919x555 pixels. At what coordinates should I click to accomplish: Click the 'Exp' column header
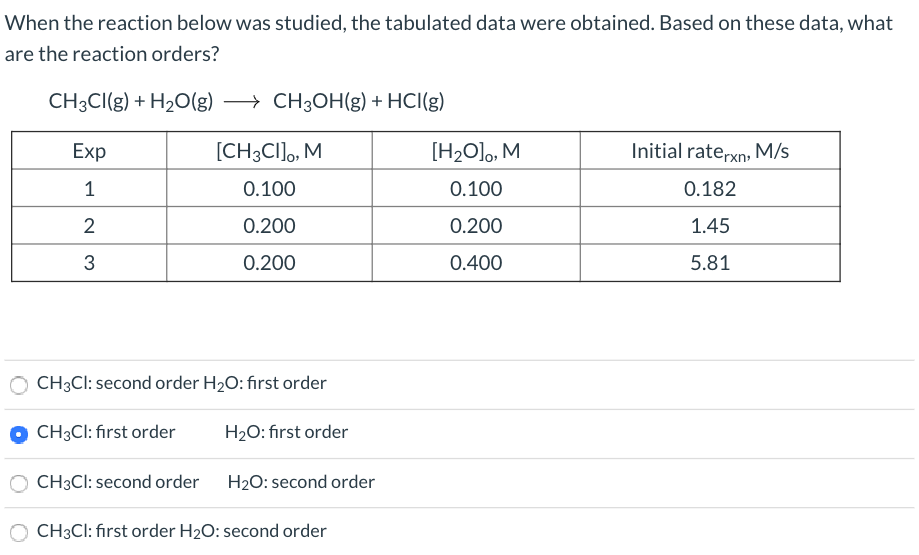click(x=89, y=151)
